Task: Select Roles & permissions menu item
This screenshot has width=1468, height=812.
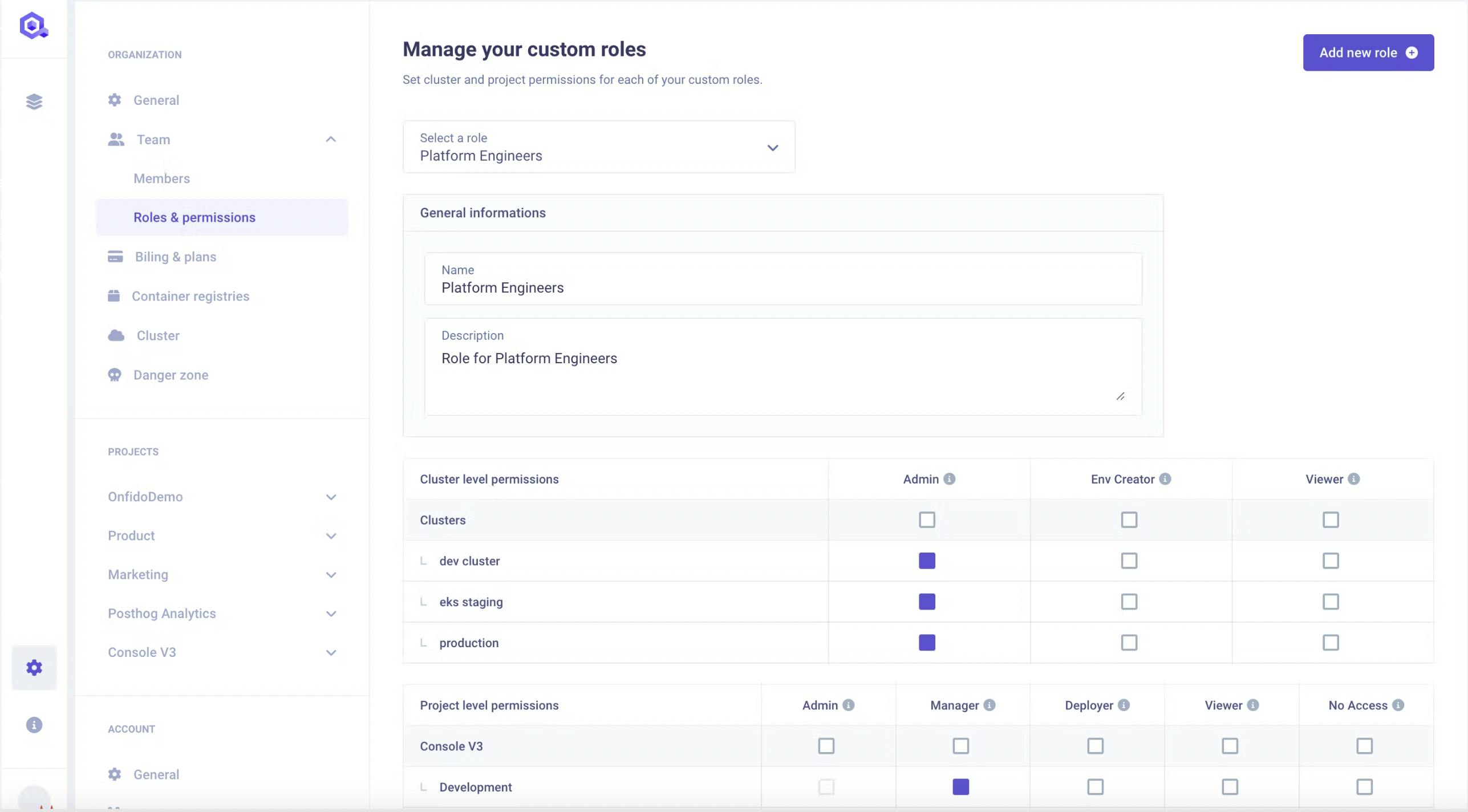Action: [194, 217]
